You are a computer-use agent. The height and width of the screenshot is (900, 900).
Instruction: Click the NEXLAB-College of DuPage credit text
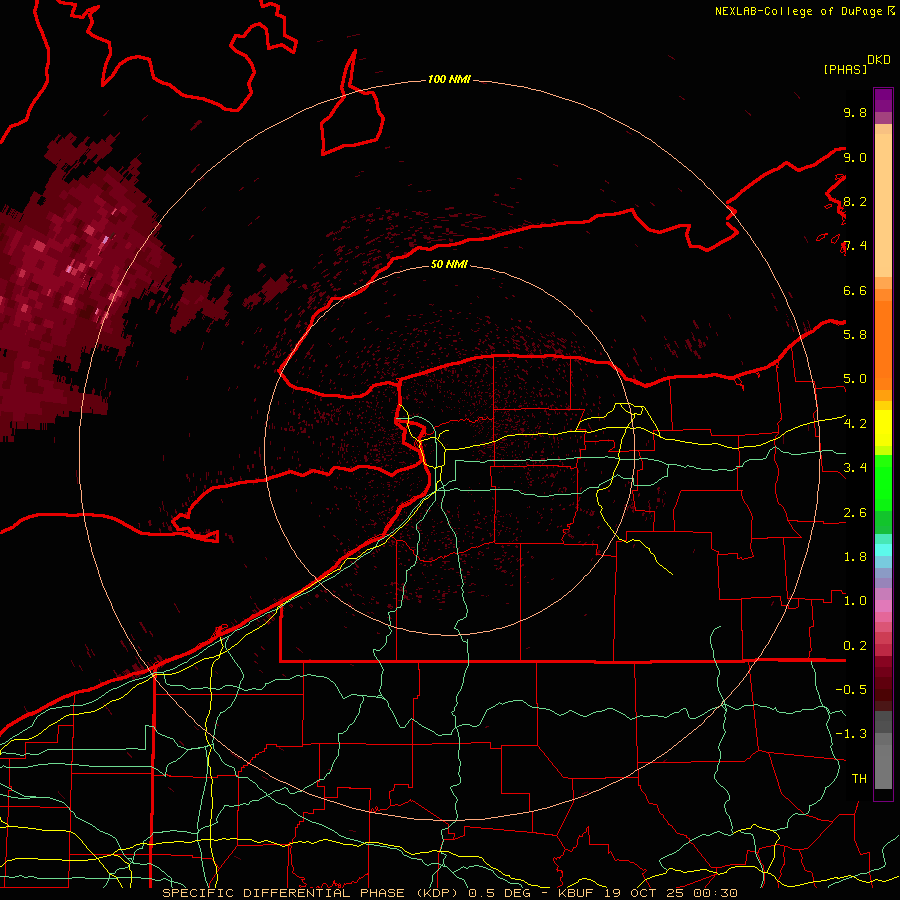(800, 11)
